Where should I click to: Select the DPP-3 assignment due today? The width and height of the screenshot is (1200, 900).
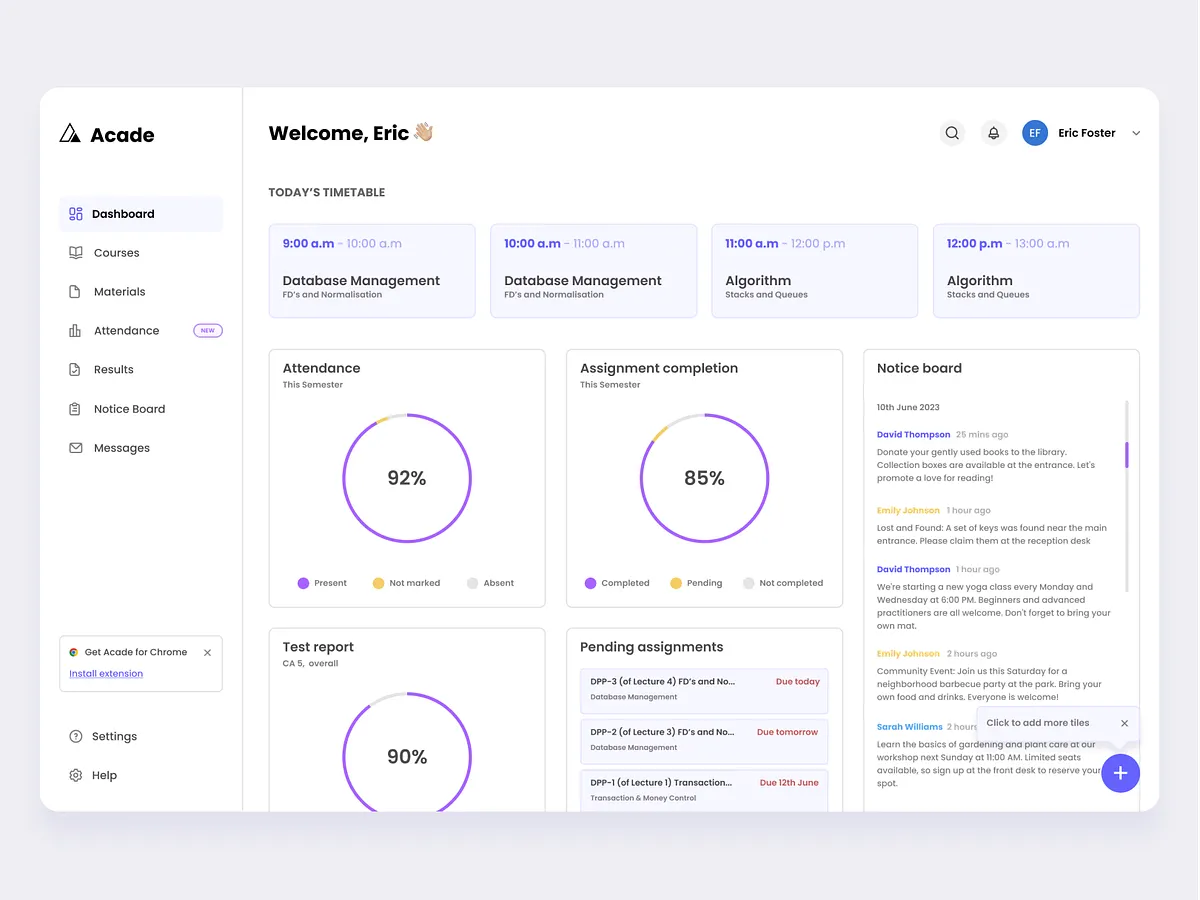(x=704, y=690)
